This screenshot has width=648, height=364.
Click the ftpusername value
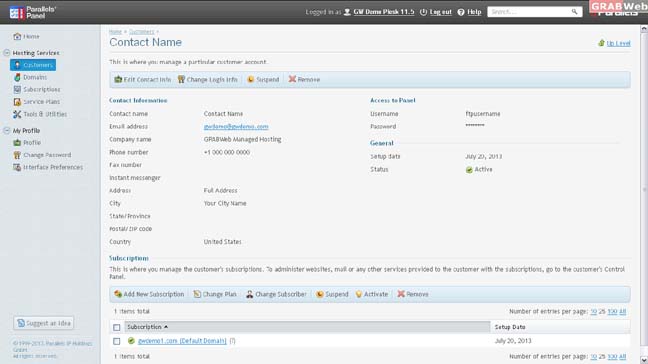(483, 114)
